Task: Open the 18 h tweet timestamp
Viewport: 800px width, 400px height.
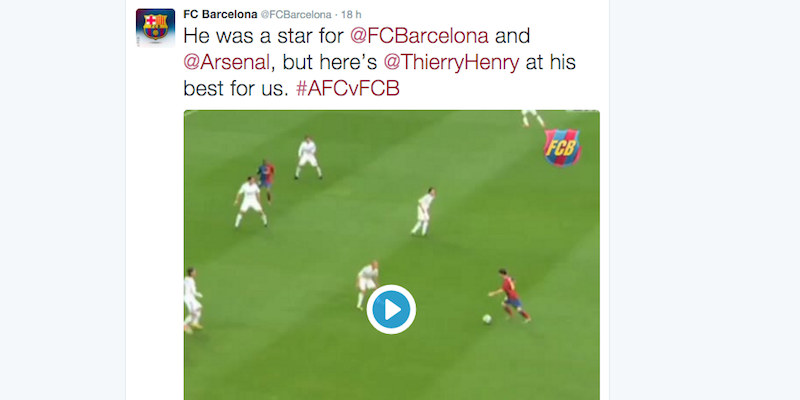Action: click(351, 14)
